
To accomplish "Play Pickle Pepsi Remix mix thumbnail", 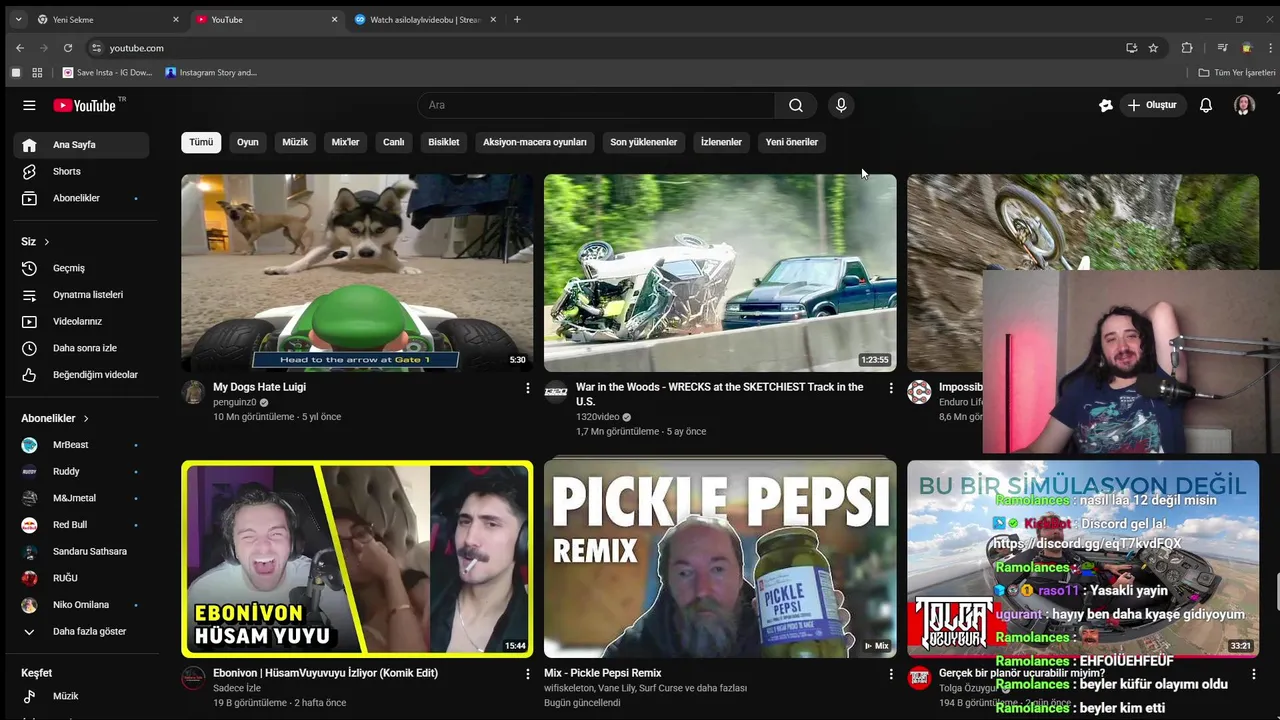I will [720, 559].
